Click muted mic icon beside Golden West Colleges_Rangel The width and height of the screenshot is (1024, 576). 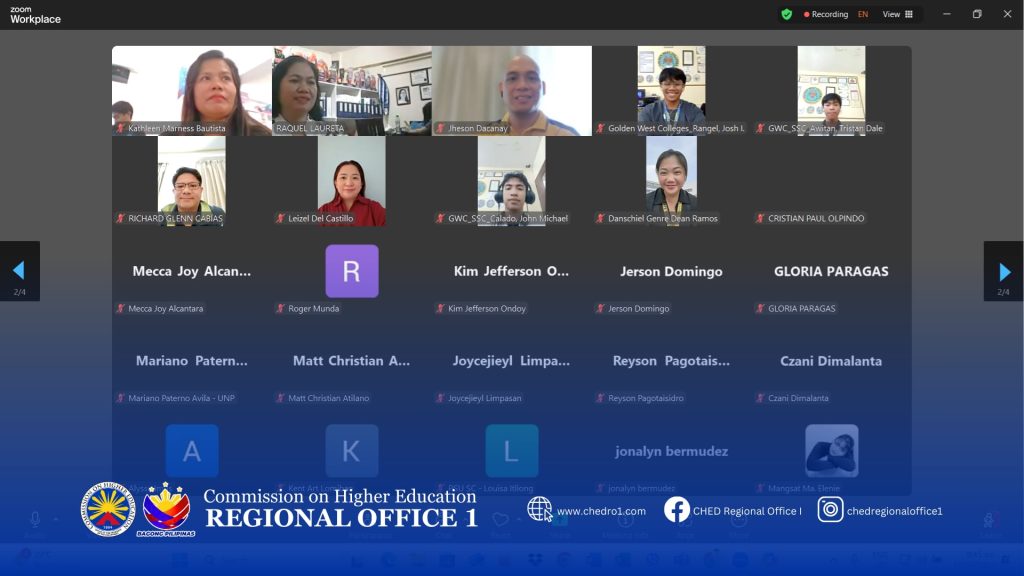tap(600, 129)
